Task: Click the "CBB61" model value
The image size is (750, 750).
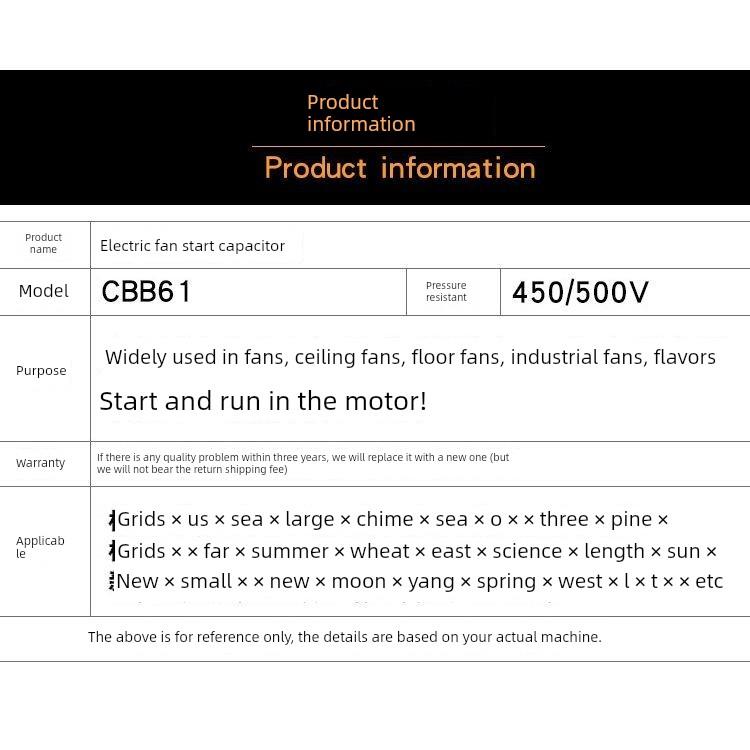Action: point(146,292)
